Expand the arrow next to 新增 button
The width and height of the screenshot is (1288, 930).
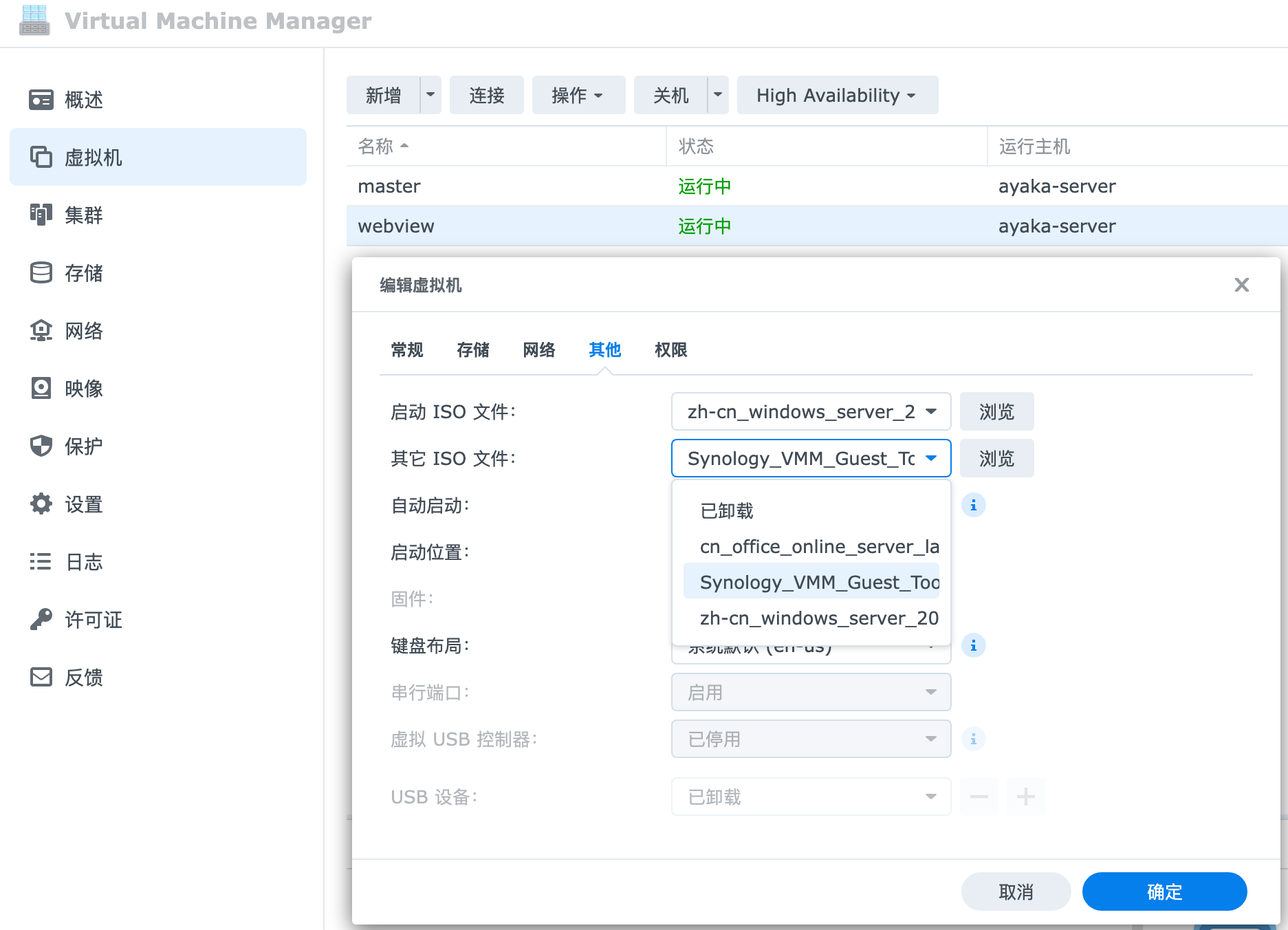(x=430, y=95)
